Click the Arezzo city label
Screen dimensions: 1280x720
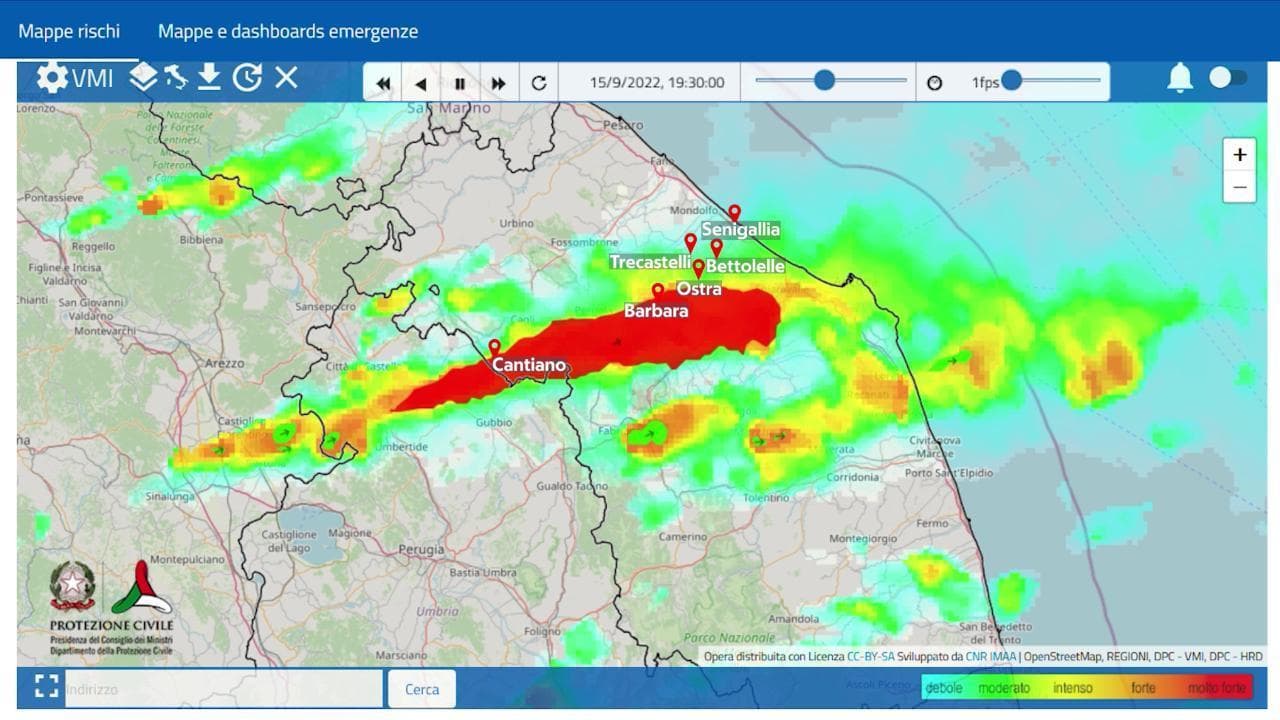(x=224, y=364)
